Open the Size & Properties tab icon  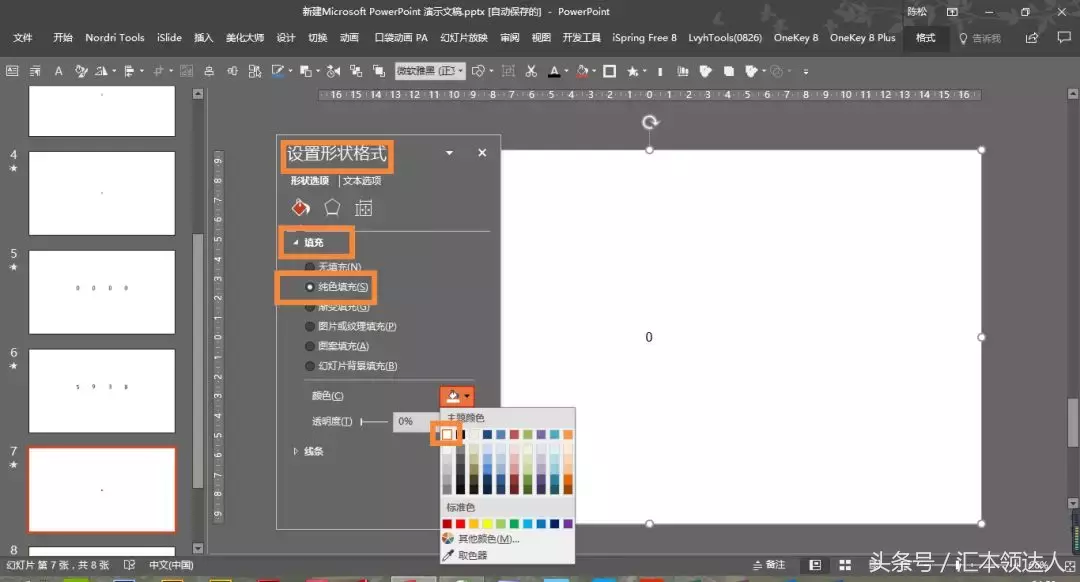click(x=364, y=208)
